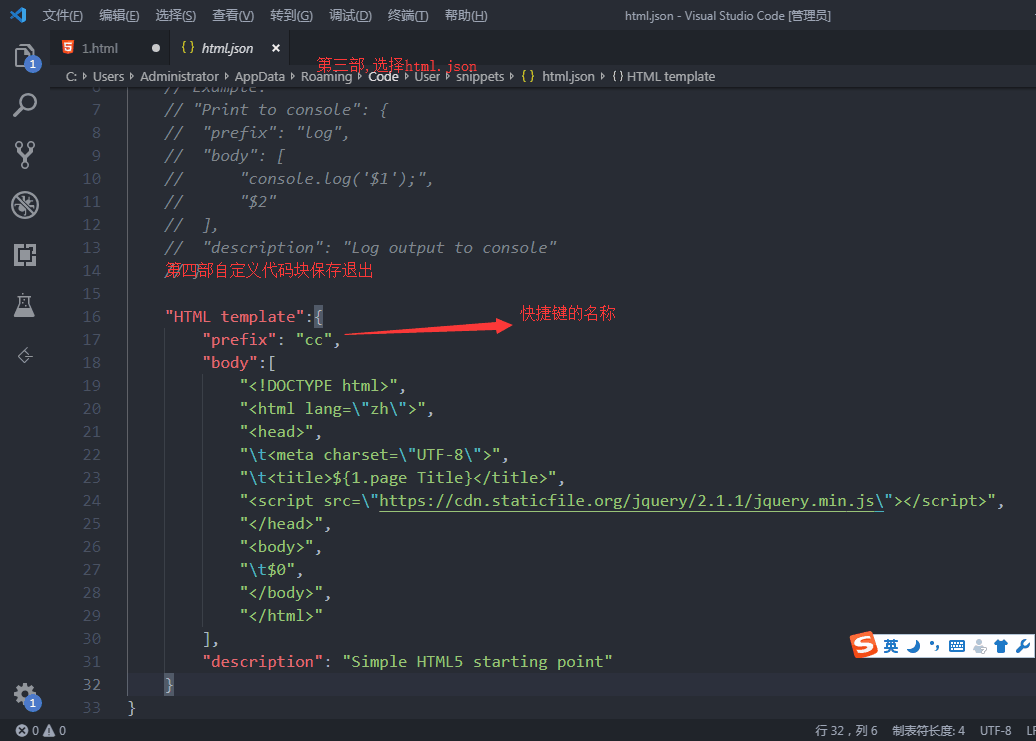Click the meta charset string on line 22

[370, 455]
